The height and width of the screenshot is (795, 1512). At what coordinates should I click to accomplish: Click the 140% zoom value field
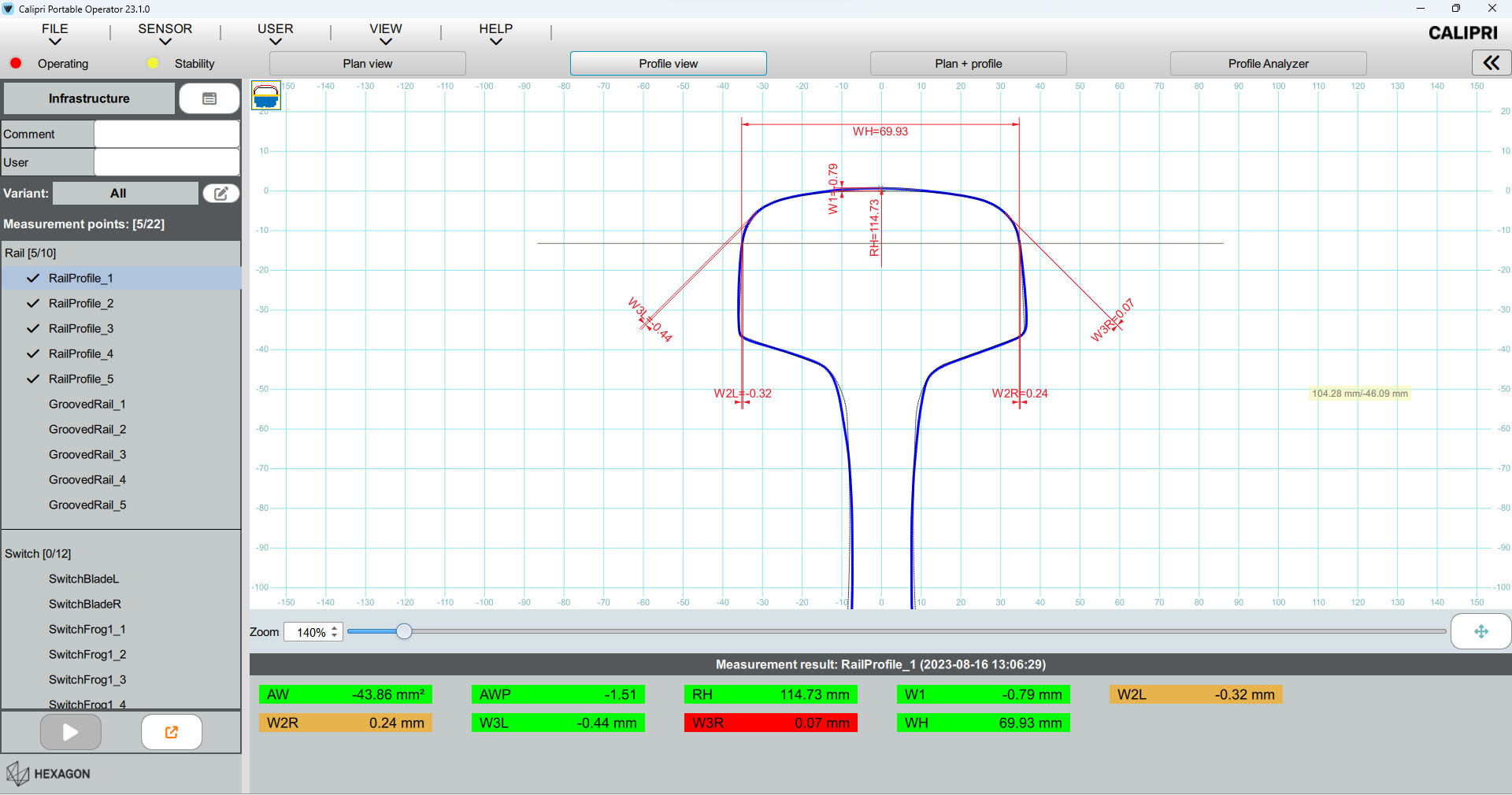pyautogui.click(x=311, y=632)
